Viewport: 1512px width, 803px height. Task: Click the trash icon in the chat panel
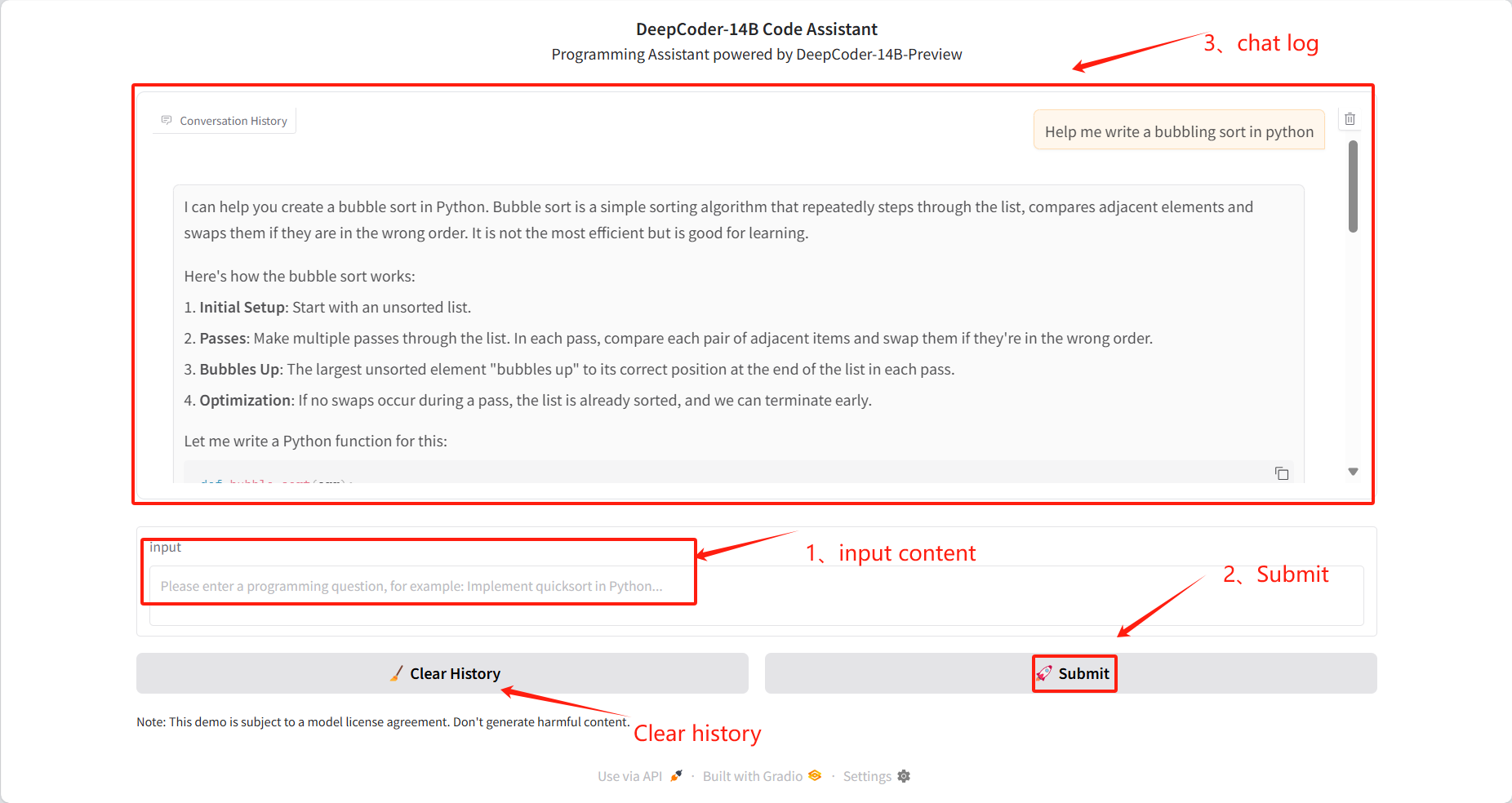1350,119
